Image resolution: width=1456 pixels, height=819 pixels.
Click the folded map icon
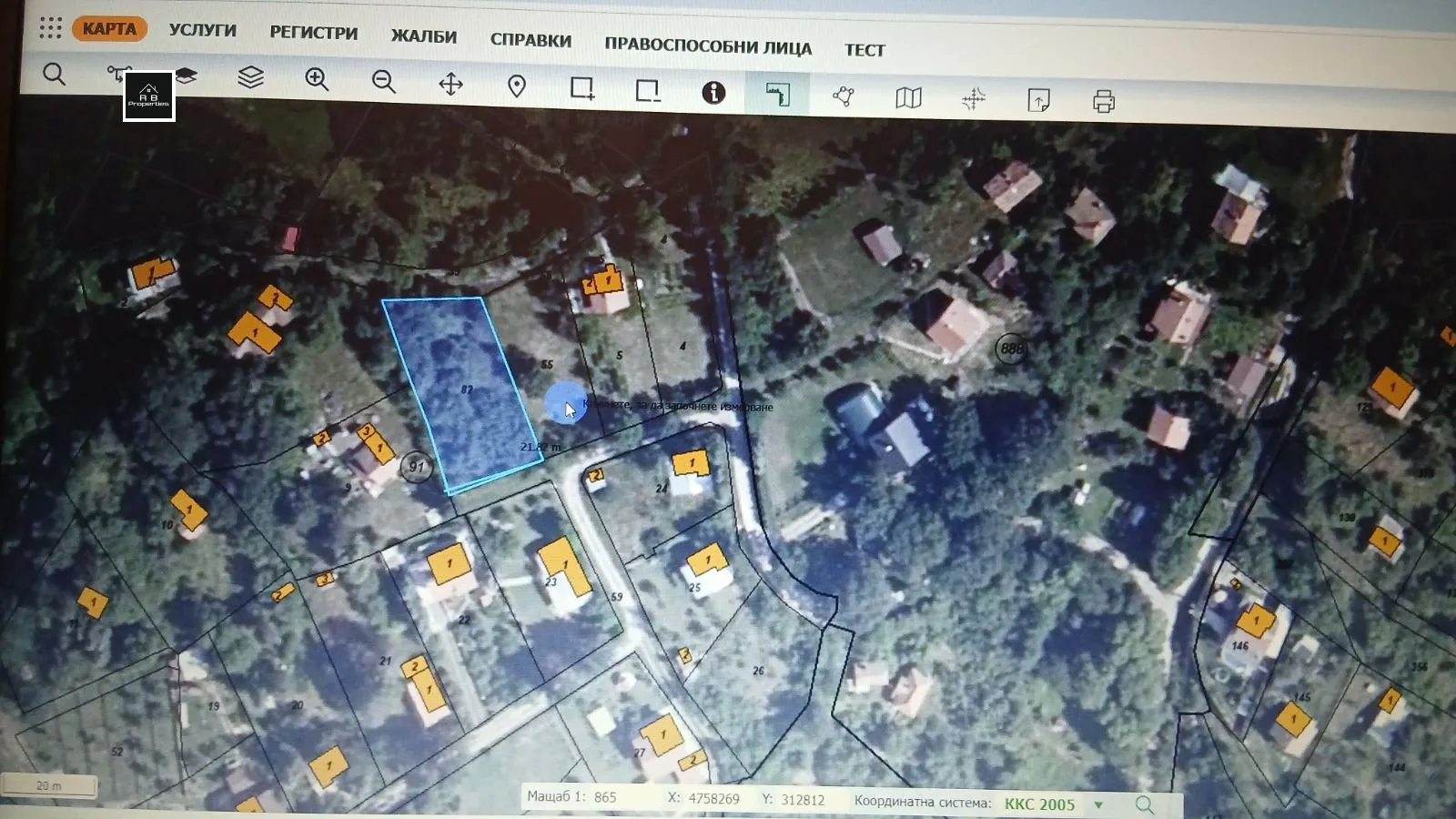[x=908, y=98]
